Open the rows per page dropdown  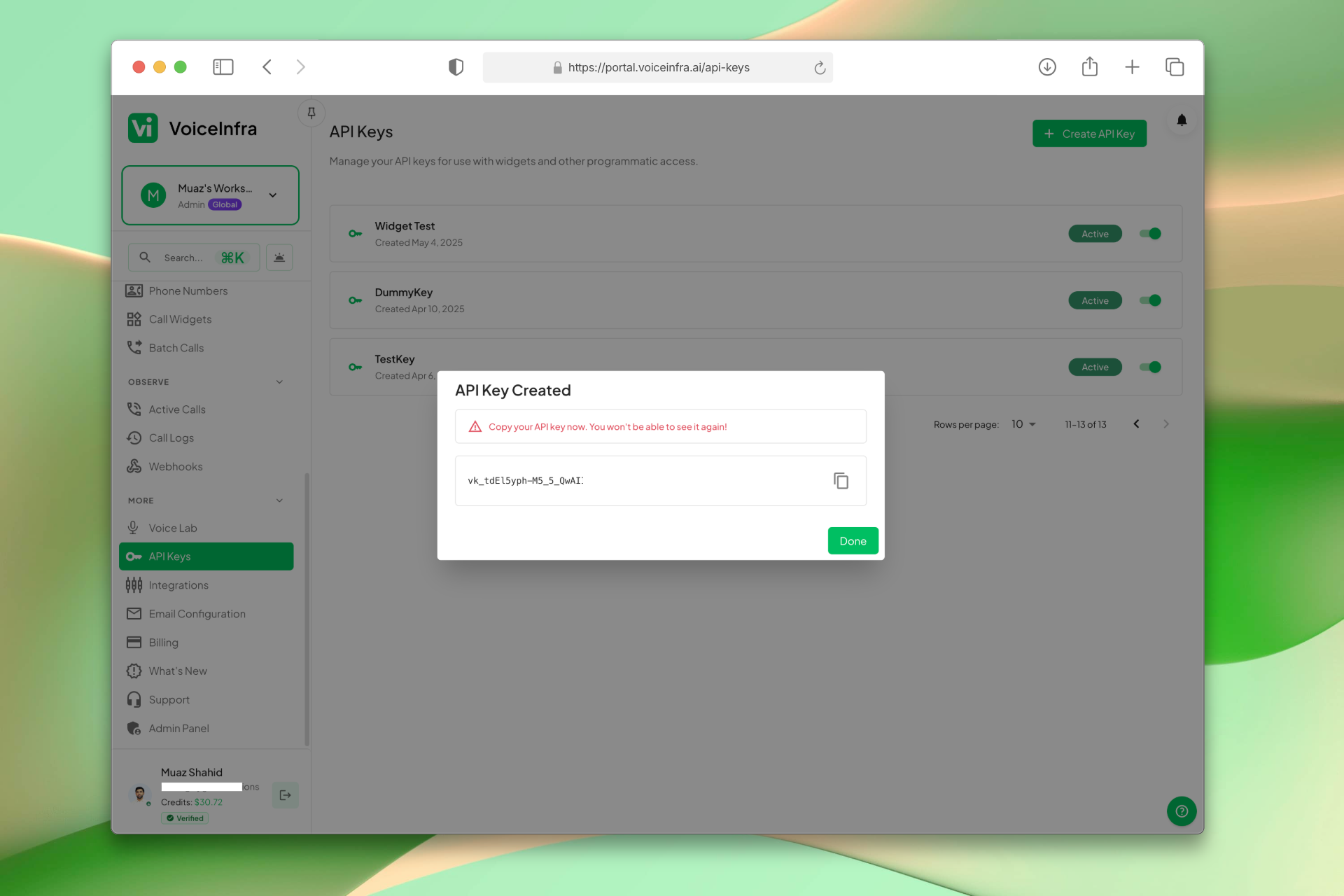click(1023, 424)
